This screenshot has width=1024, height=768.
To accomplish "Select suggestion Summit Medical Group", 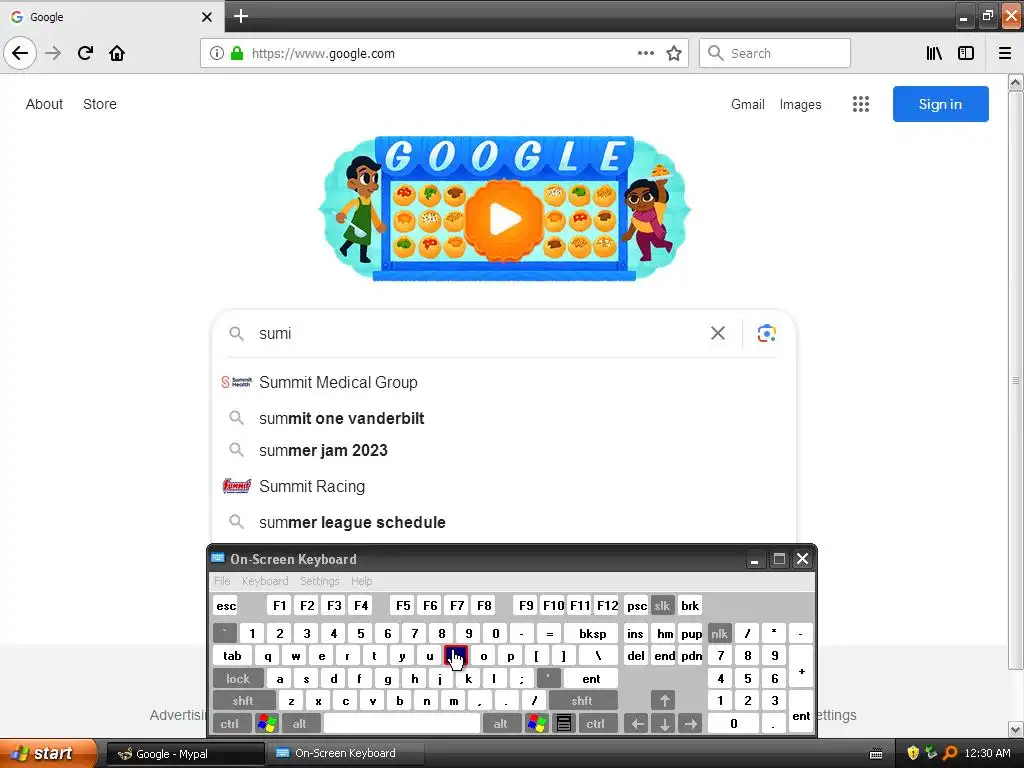I will 504,382.
